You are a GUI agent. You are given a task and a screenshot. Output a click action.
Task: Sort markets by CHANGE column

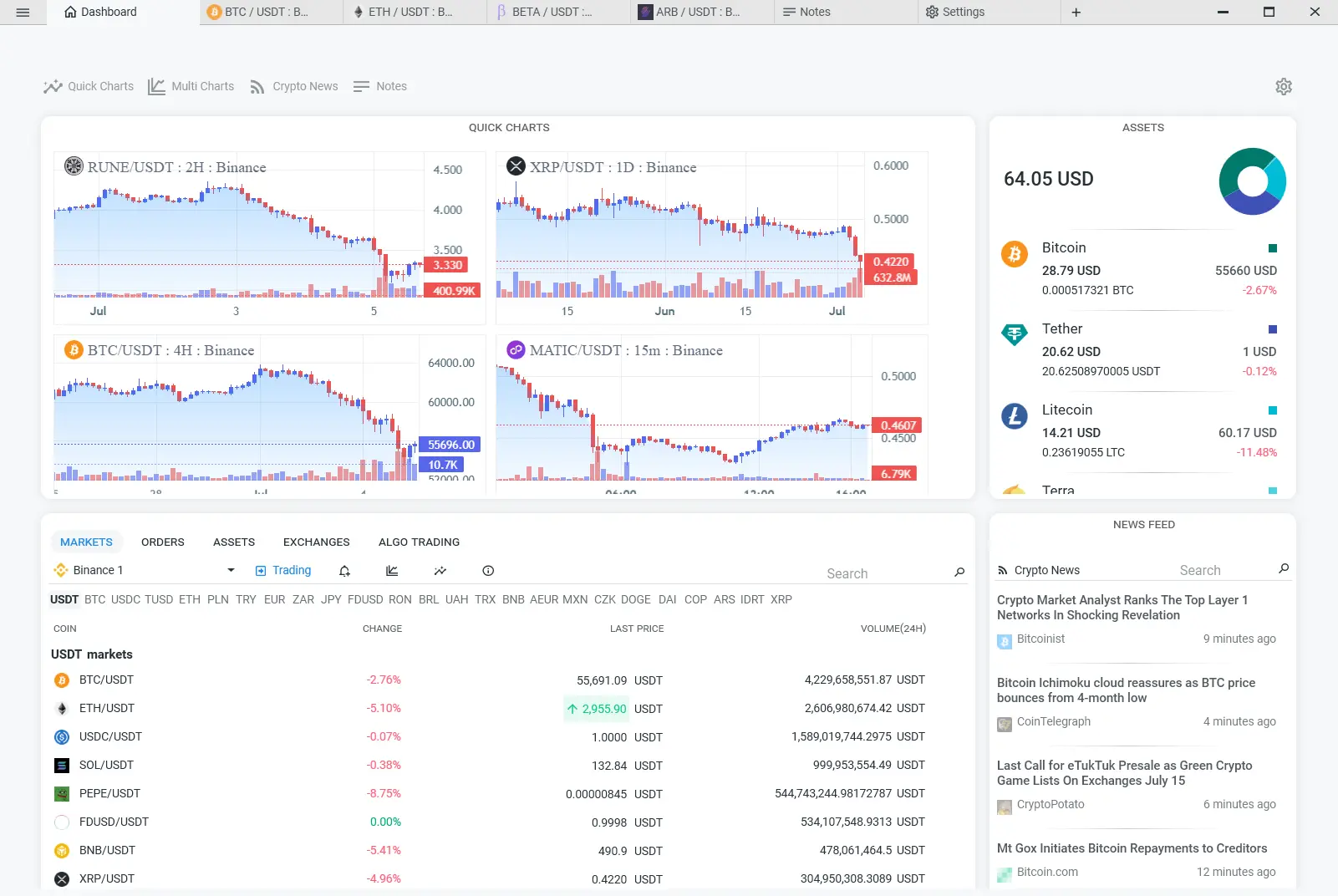point(382,629)
